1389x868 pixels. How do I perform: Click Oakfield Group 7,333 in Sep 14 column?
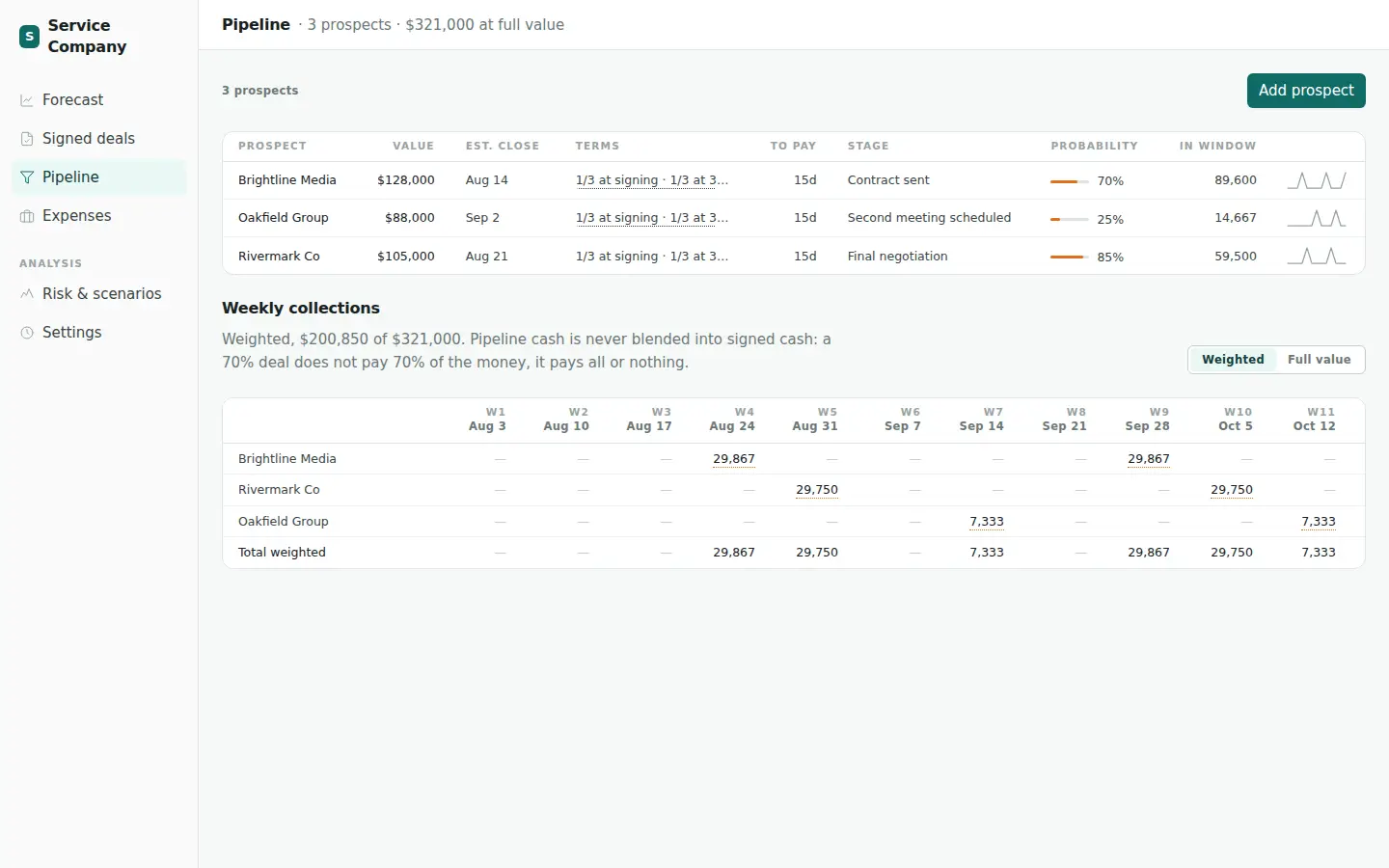point(987,522)
